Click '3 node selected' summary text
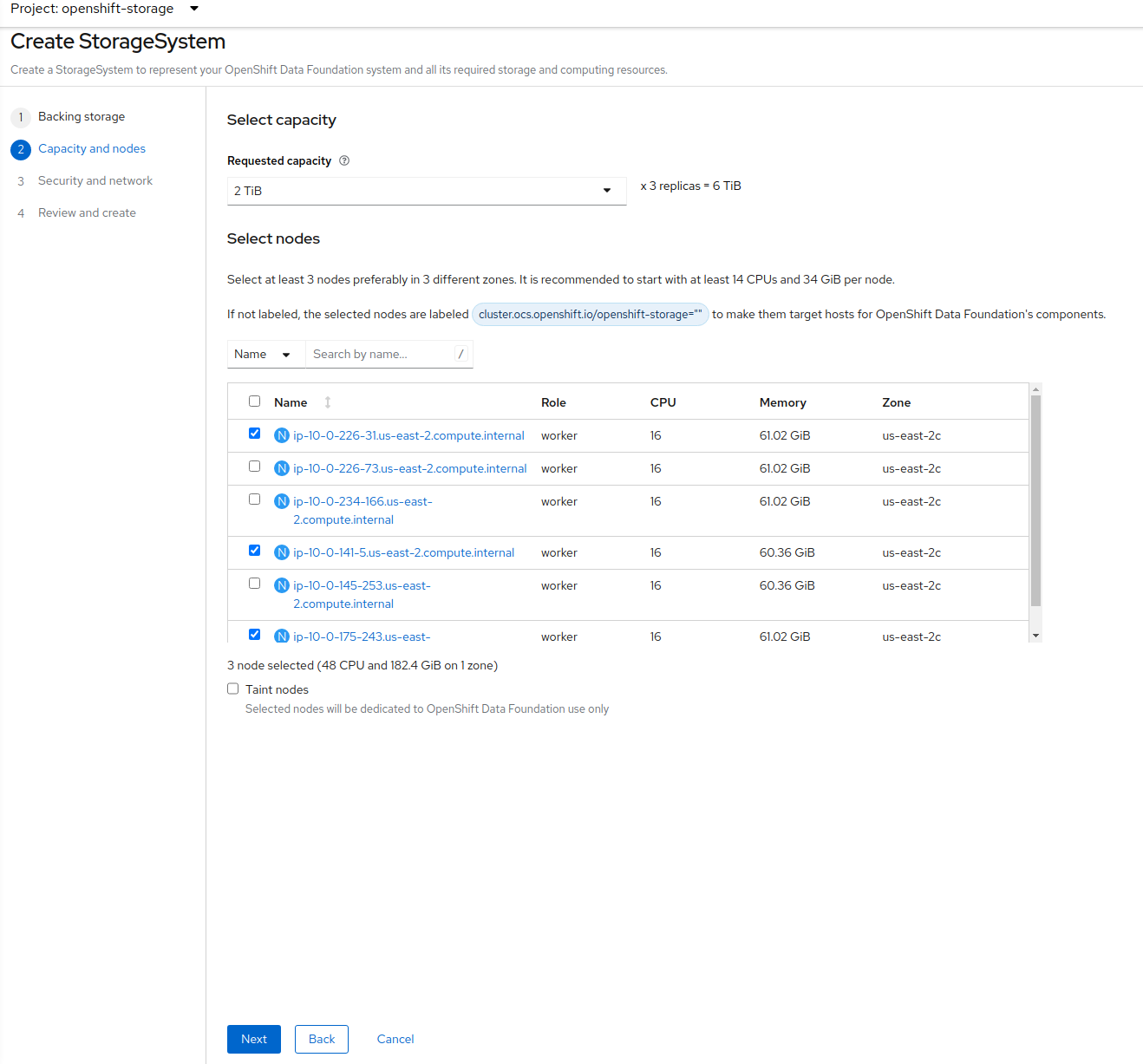The width and height of the screenshot is (1143, 1064). 362,665
